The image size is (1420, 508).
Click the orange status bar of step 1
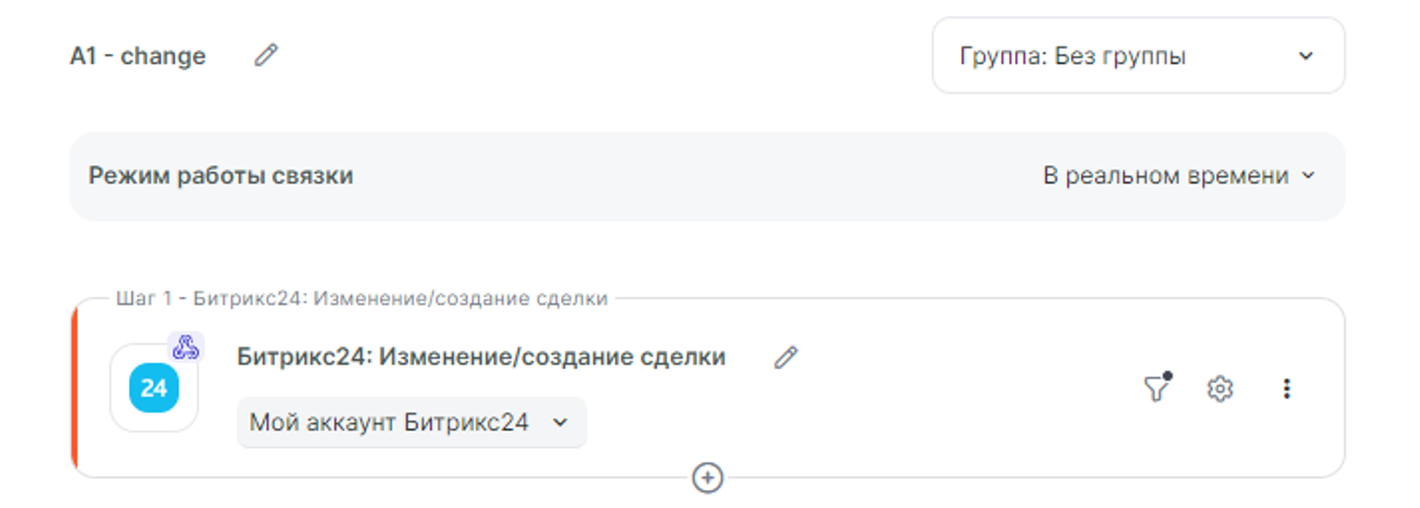(x=75, y=388)
